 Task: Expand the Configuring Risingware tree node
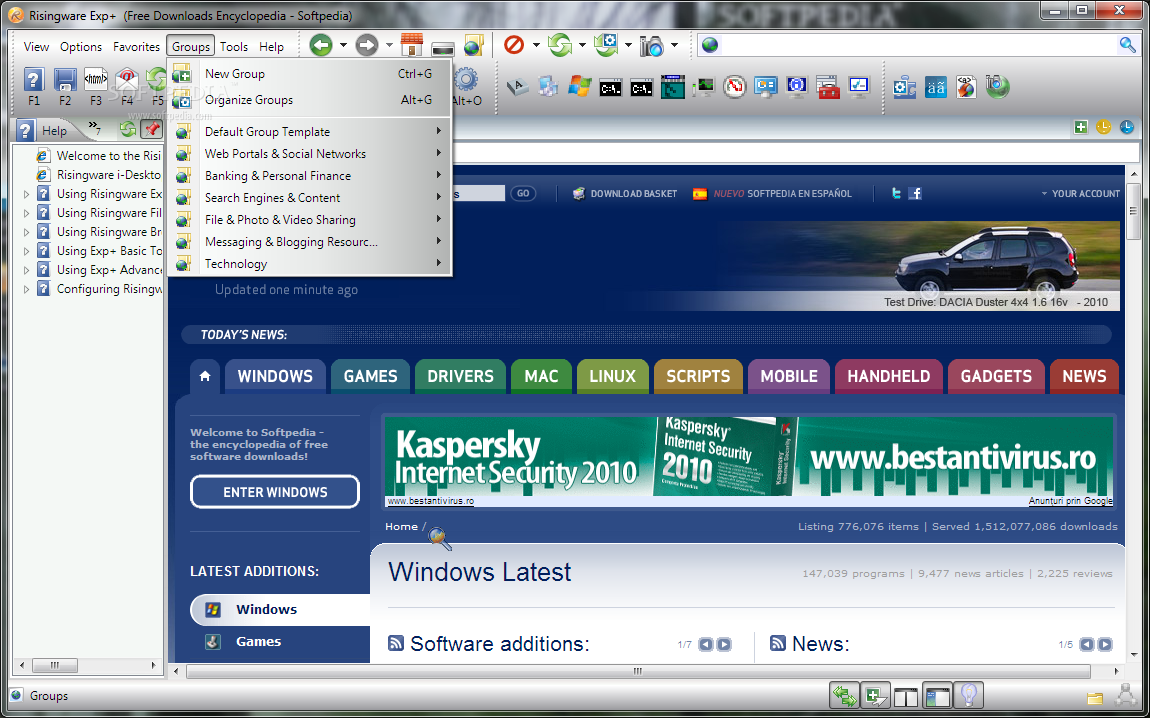[26, 290]
